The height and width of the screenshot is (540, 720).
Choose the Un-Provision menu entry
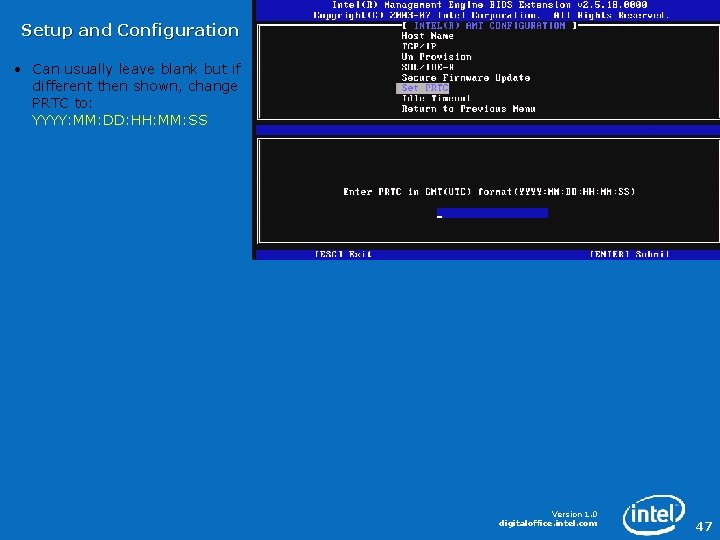pyautogui.click(x=436, y=57)
